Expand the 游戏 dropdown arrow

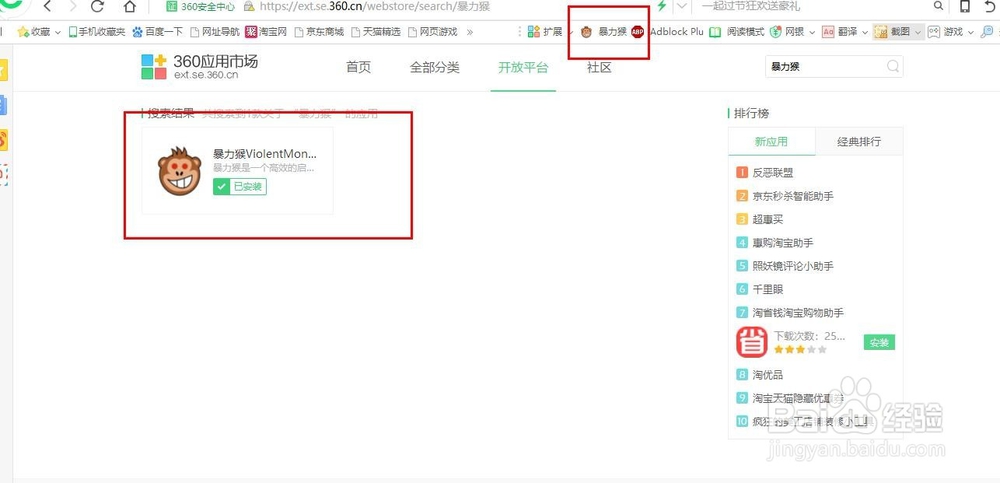(971, 32)
